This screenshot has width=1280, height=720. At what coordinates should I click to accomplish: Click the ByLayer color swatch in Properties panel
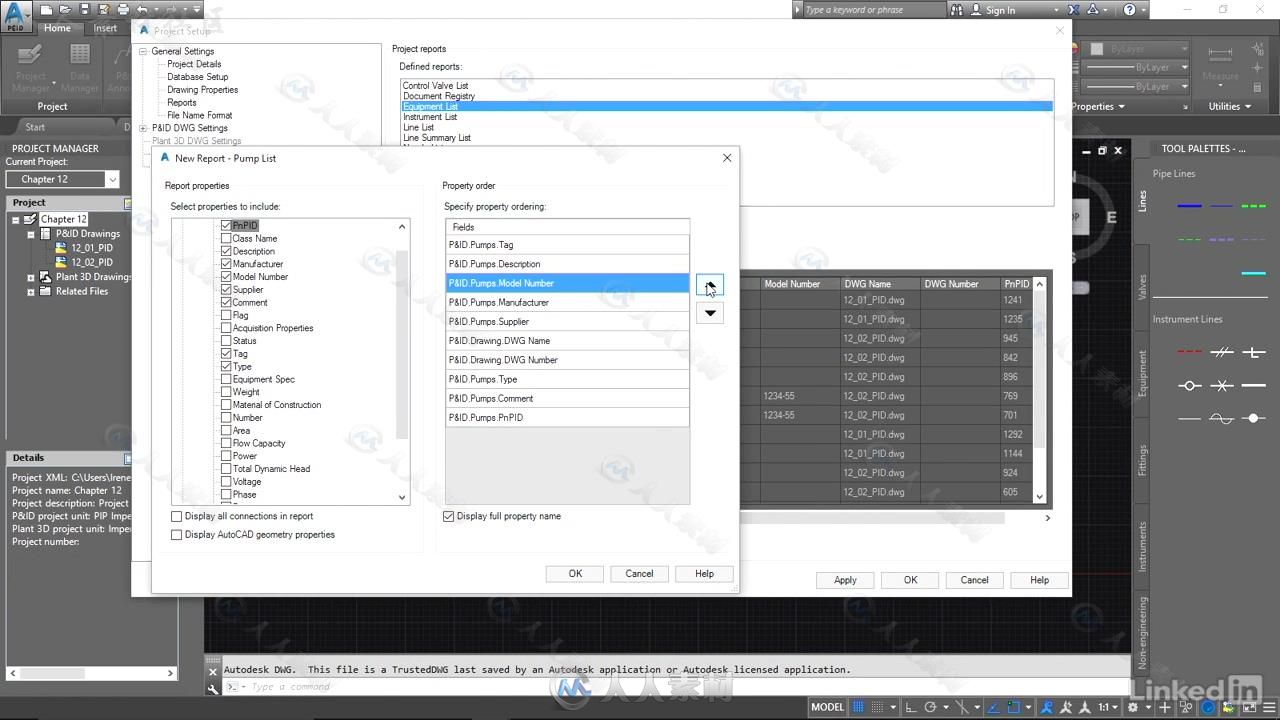coord(1097,49)
